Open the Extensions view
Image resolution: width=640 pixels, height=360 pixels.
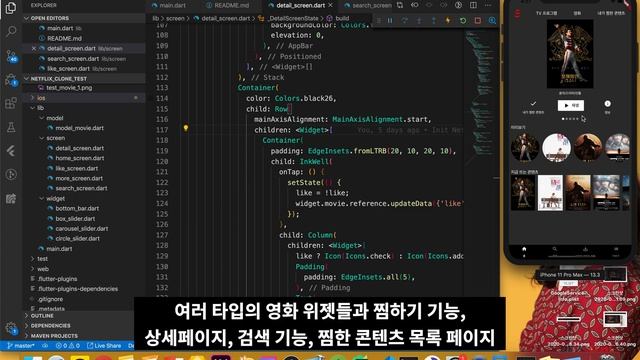pyautogui.click(x=11, y=103)
